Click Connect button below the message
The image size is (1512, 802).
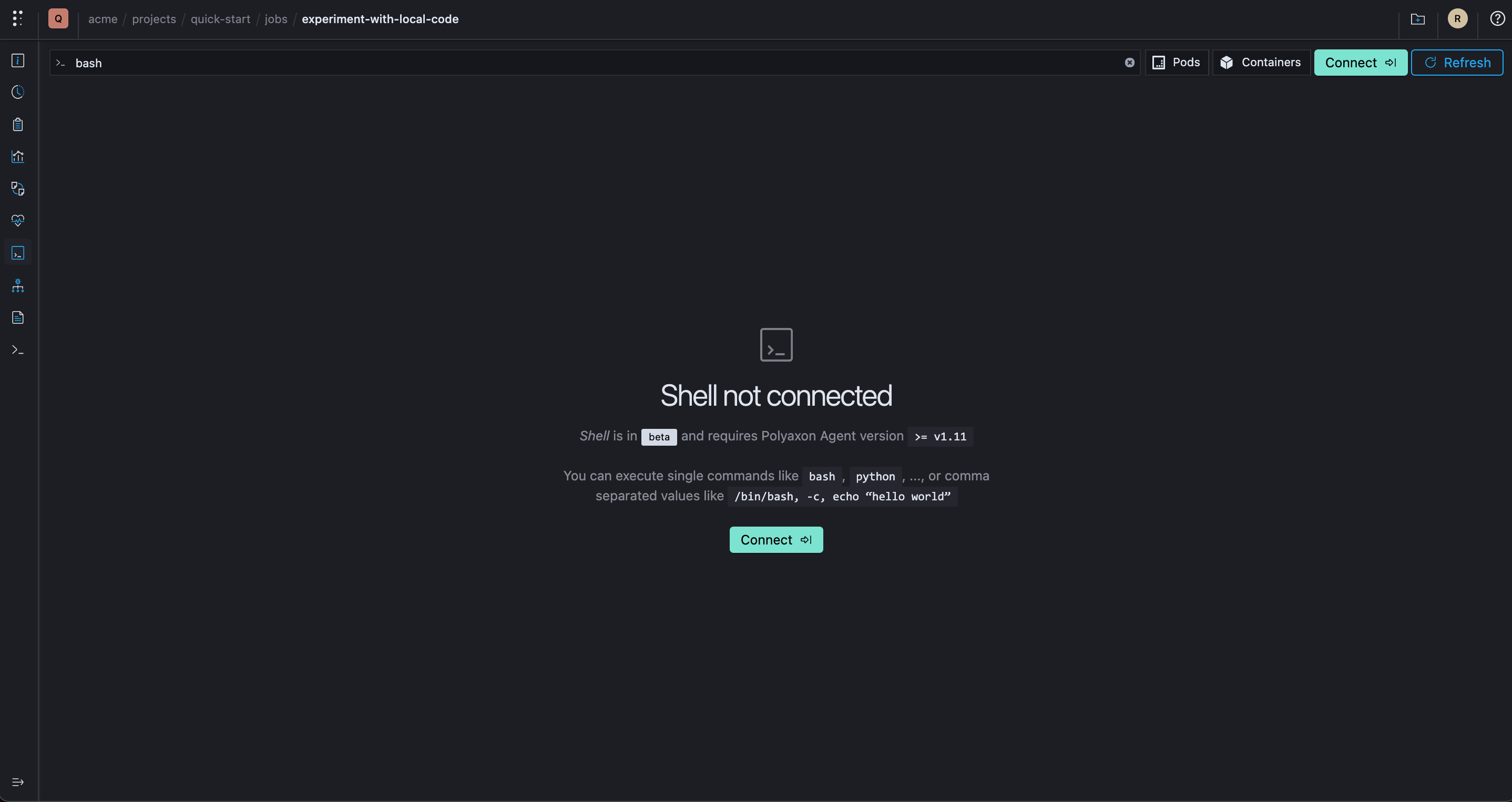click(x=776, y=540)
